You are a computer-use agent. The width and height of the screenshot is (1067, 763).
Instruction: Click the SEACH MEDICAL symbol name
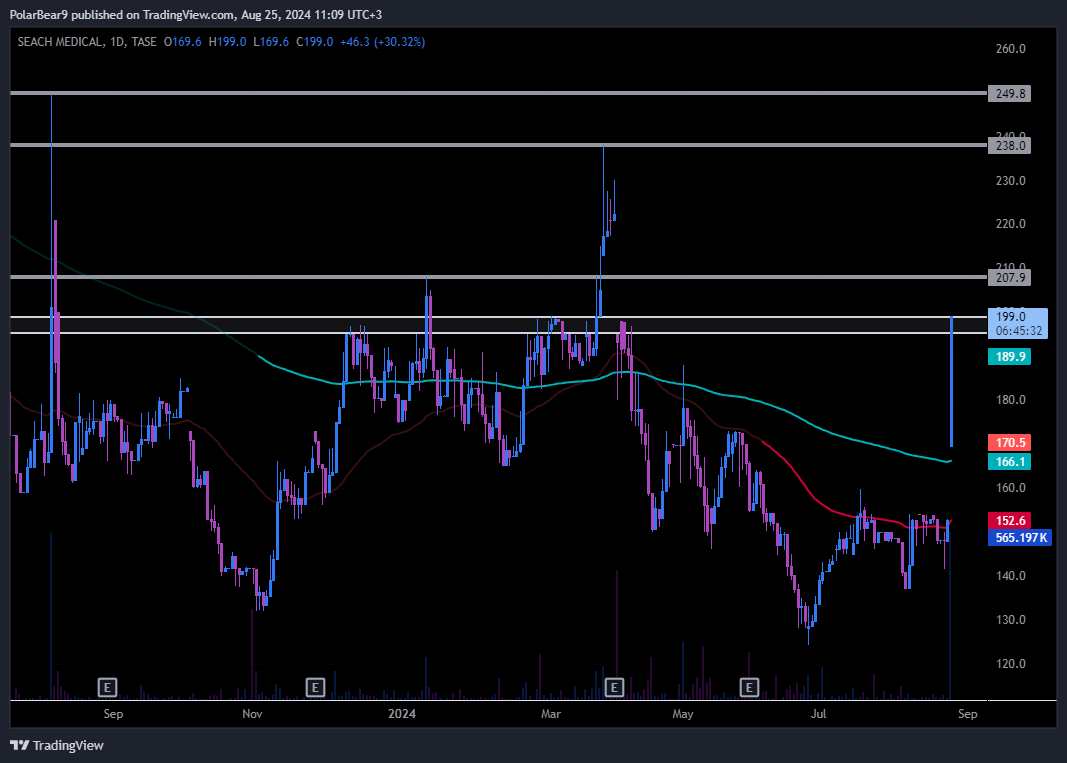coord(61,42)
